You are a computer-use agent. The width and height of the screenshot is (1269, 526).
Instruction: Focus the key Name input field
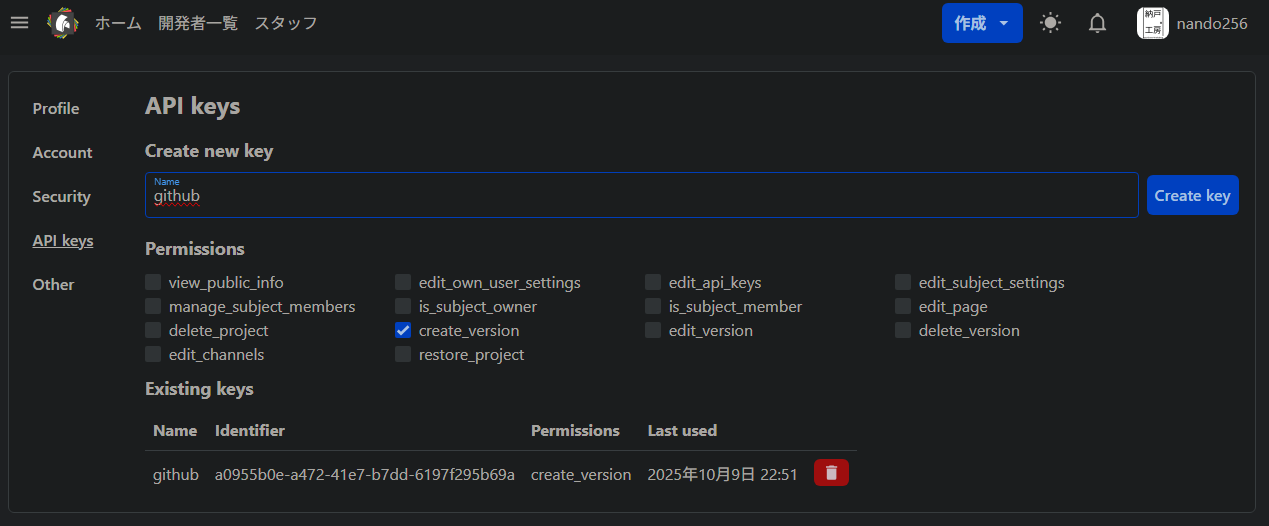click(x=640, y=197)
